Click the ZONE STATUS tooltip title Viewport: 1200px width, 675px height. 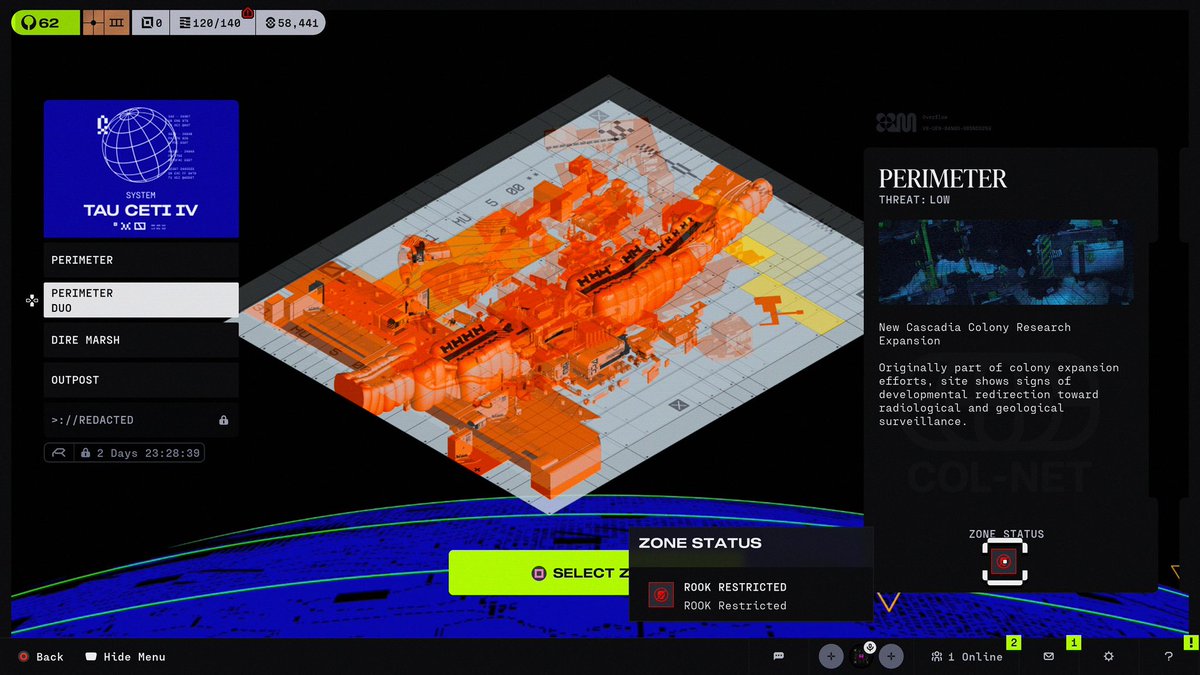700,543
